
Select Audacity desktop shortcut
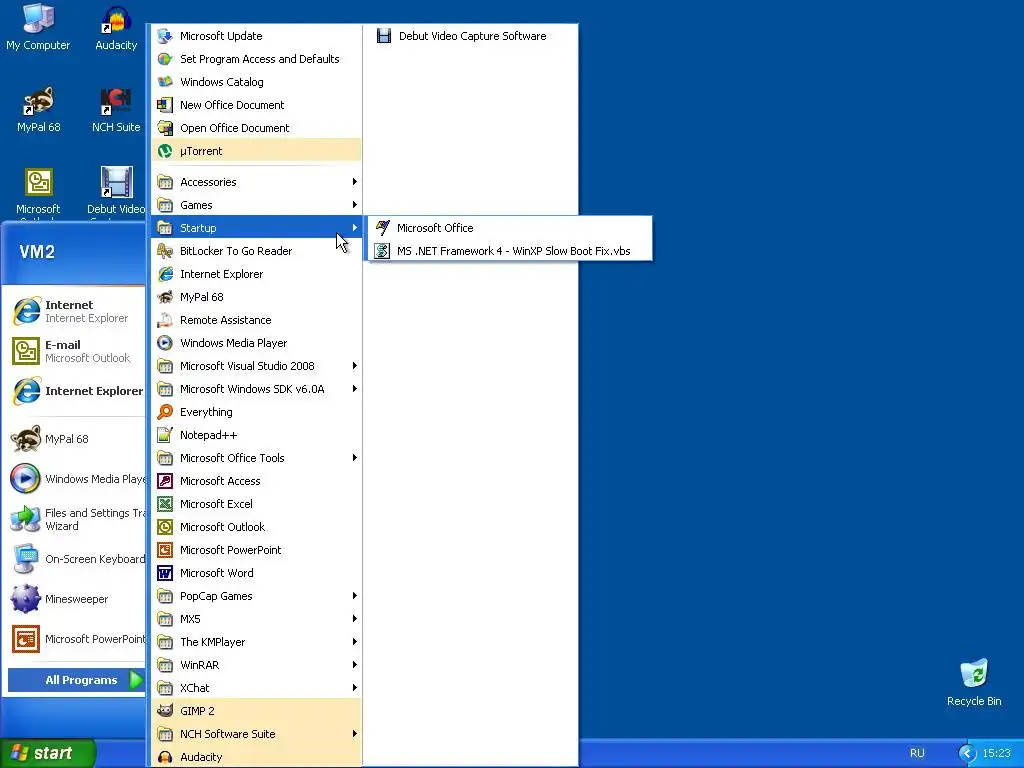pos(116,27)
